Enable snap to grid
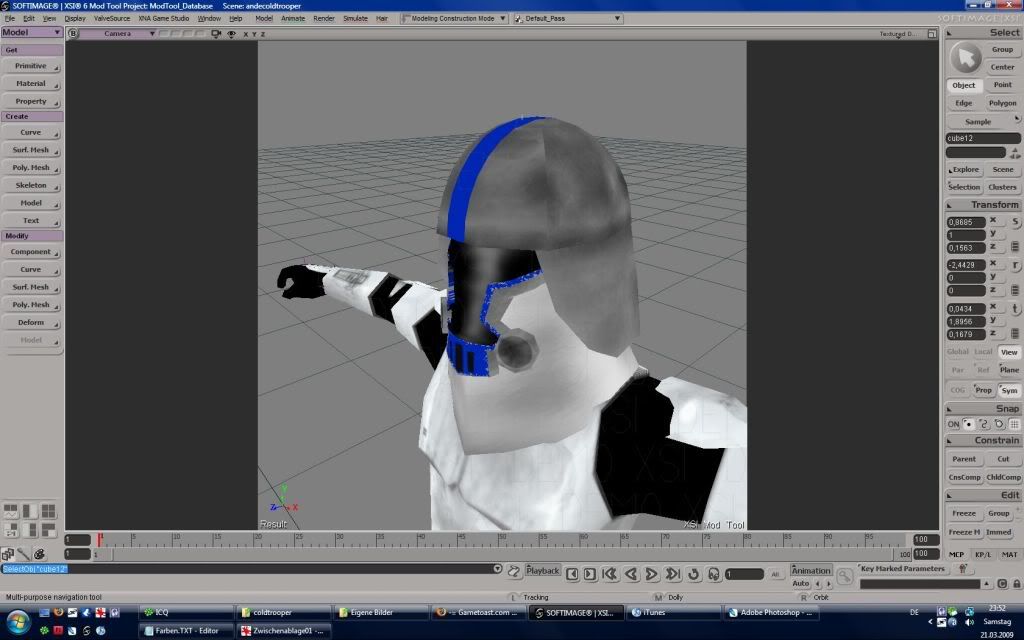 1014,424
